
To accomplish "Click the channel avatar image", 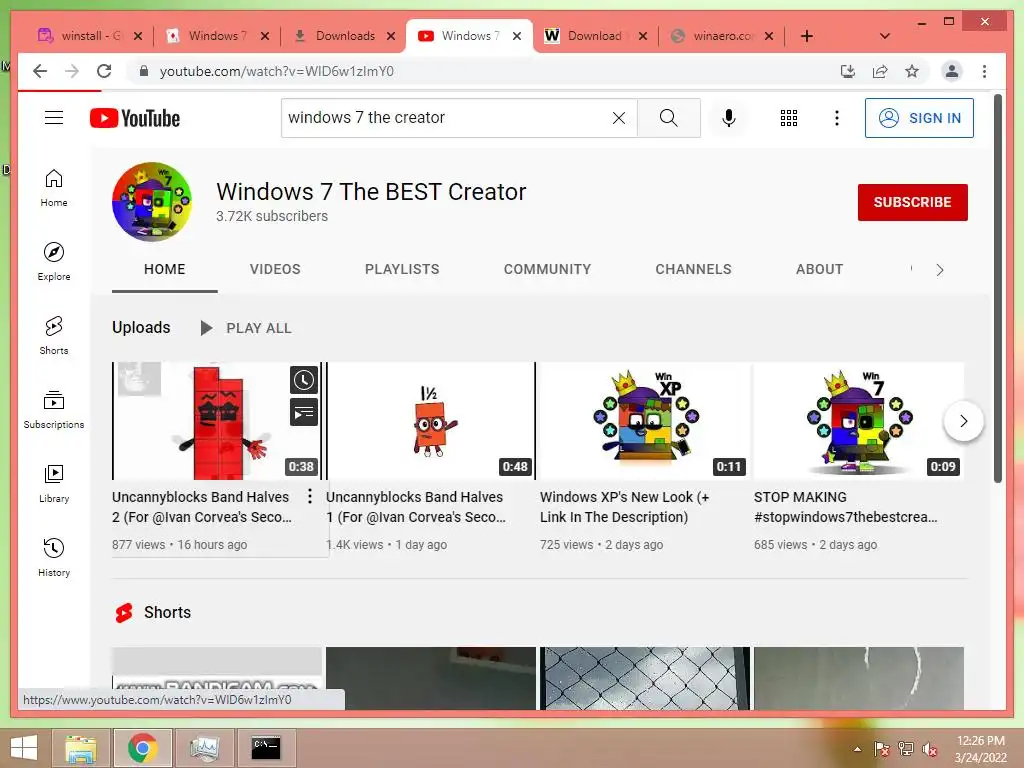I will tap(152, 202).
